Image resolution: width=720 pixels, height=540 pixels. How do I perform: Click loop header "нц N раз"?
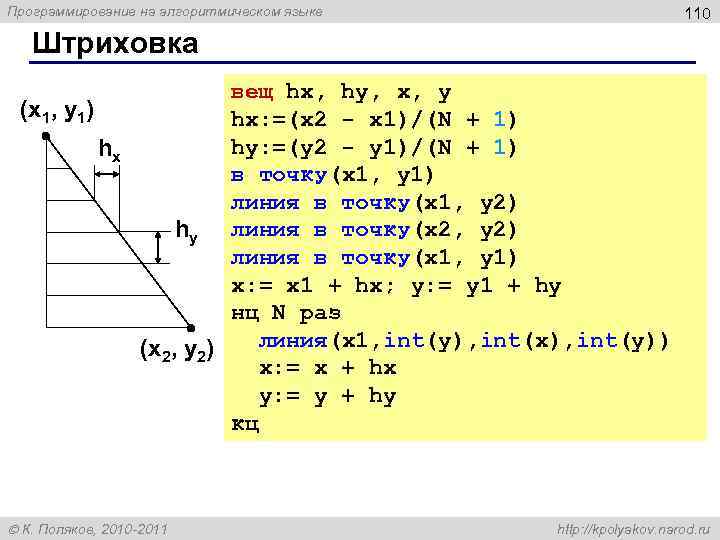[286, 313]
